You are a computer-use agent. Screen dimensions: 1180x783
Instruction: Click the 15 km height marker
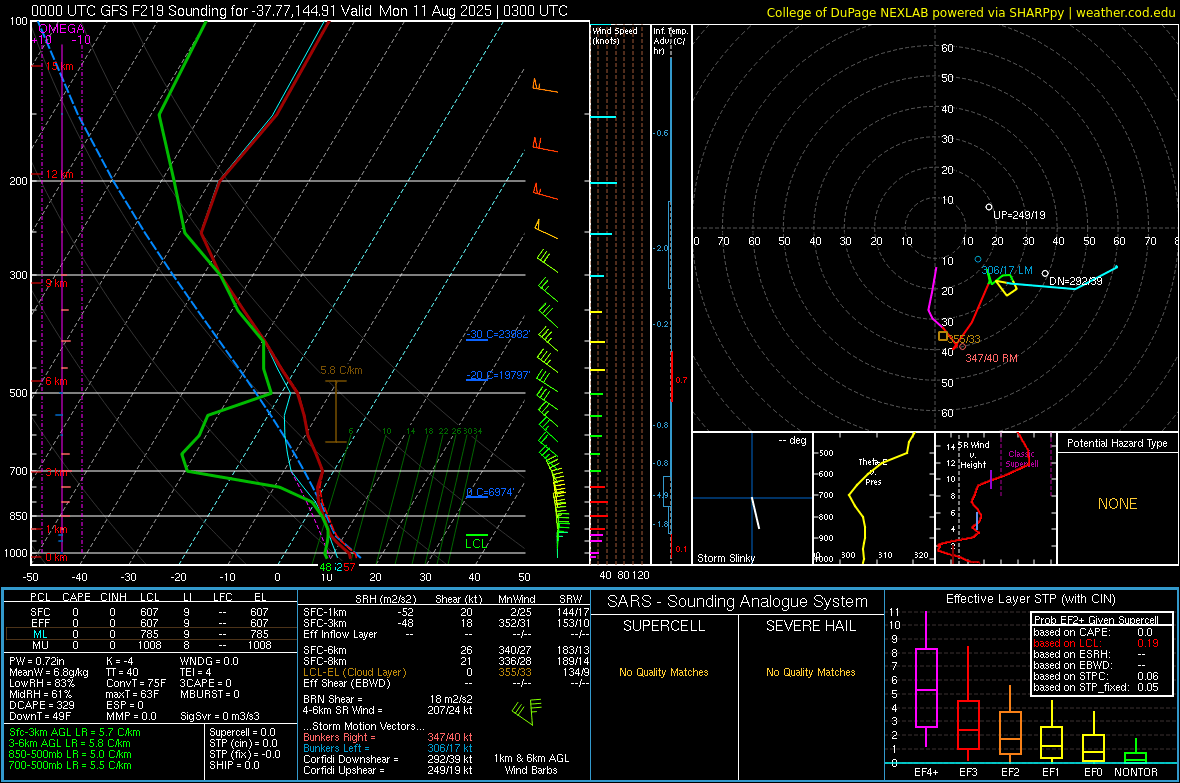(57, 66)
